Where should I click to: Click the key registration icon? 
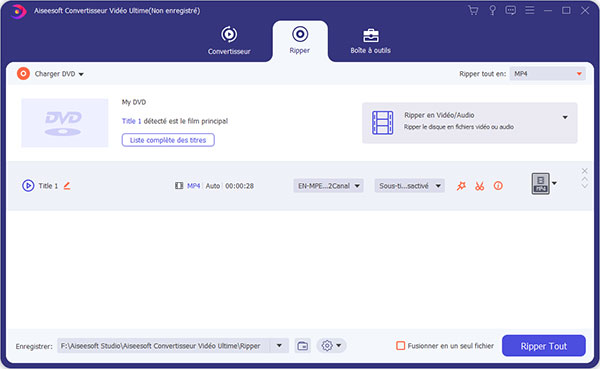[492, 10]
